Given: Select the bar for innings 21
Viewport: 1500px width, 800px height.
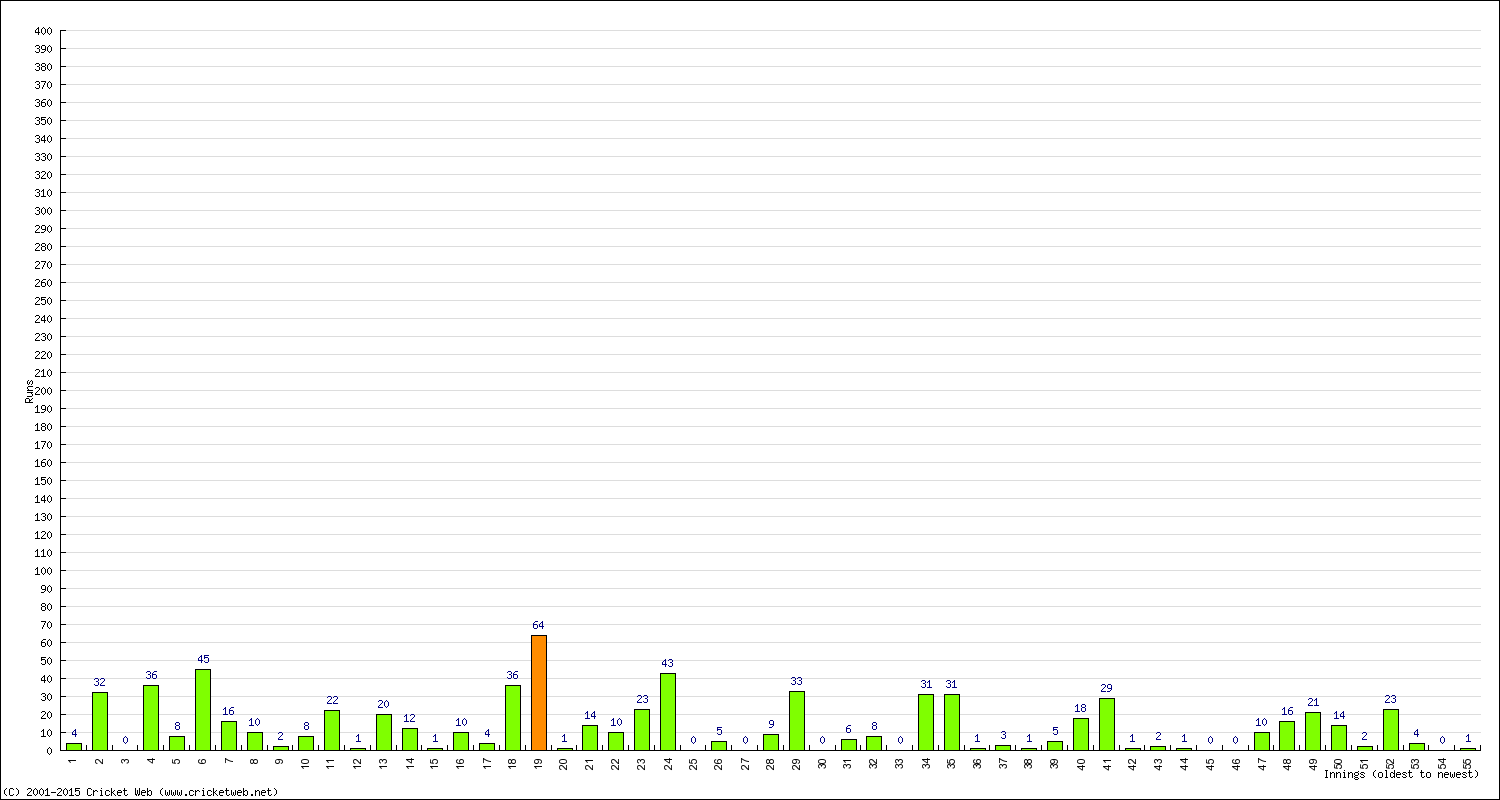Looking at the screenshot, I should click(590, 737).
